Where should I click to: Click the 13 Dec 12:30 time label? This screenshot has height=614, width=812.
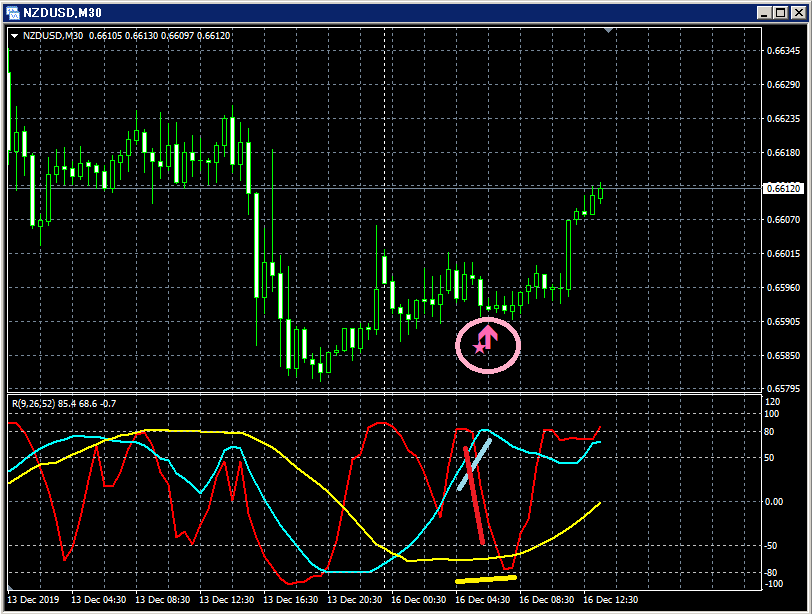click(x=227, y=600)
